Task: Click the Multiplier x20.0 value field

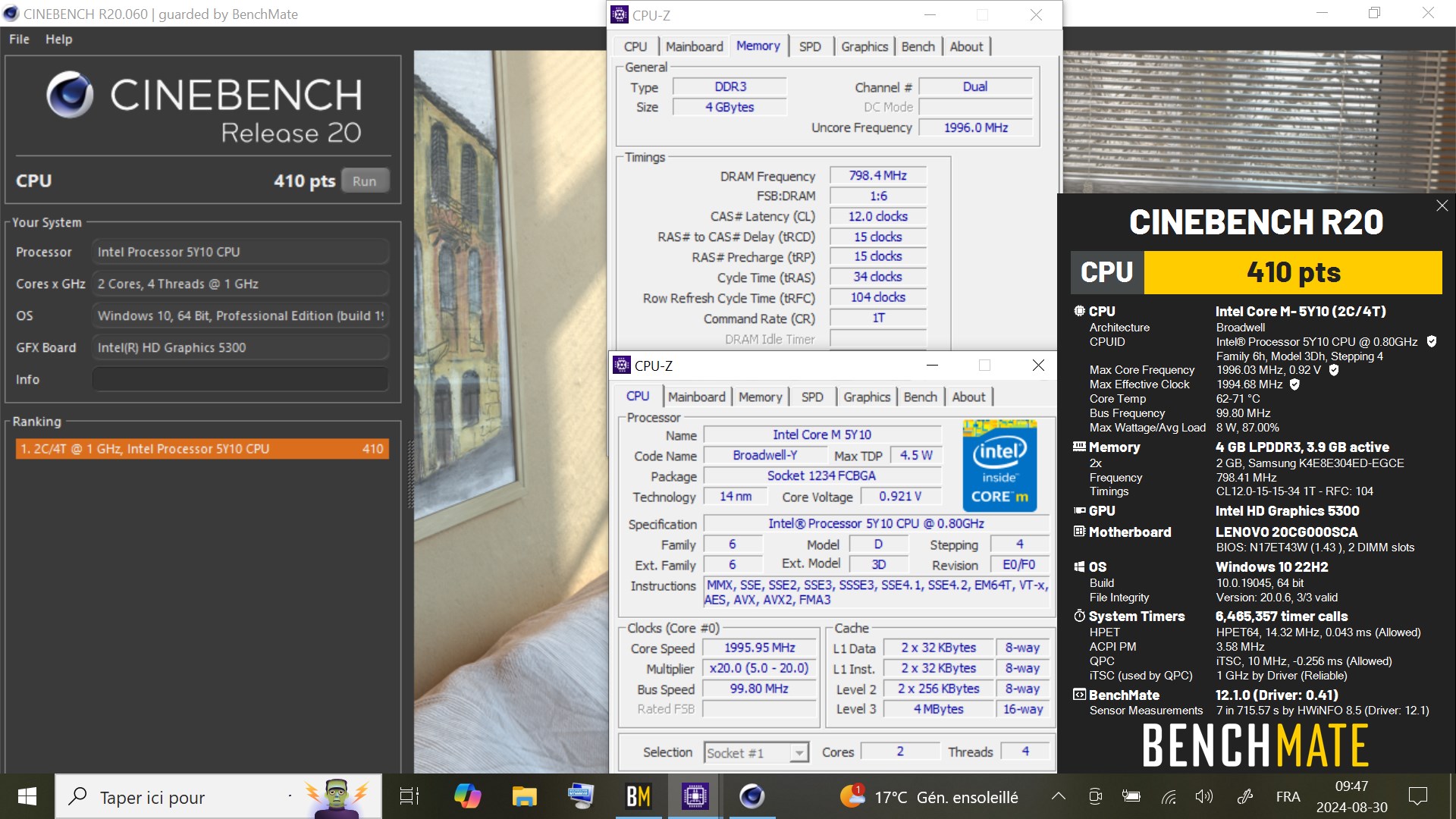Action: click(x=759, y=668)
